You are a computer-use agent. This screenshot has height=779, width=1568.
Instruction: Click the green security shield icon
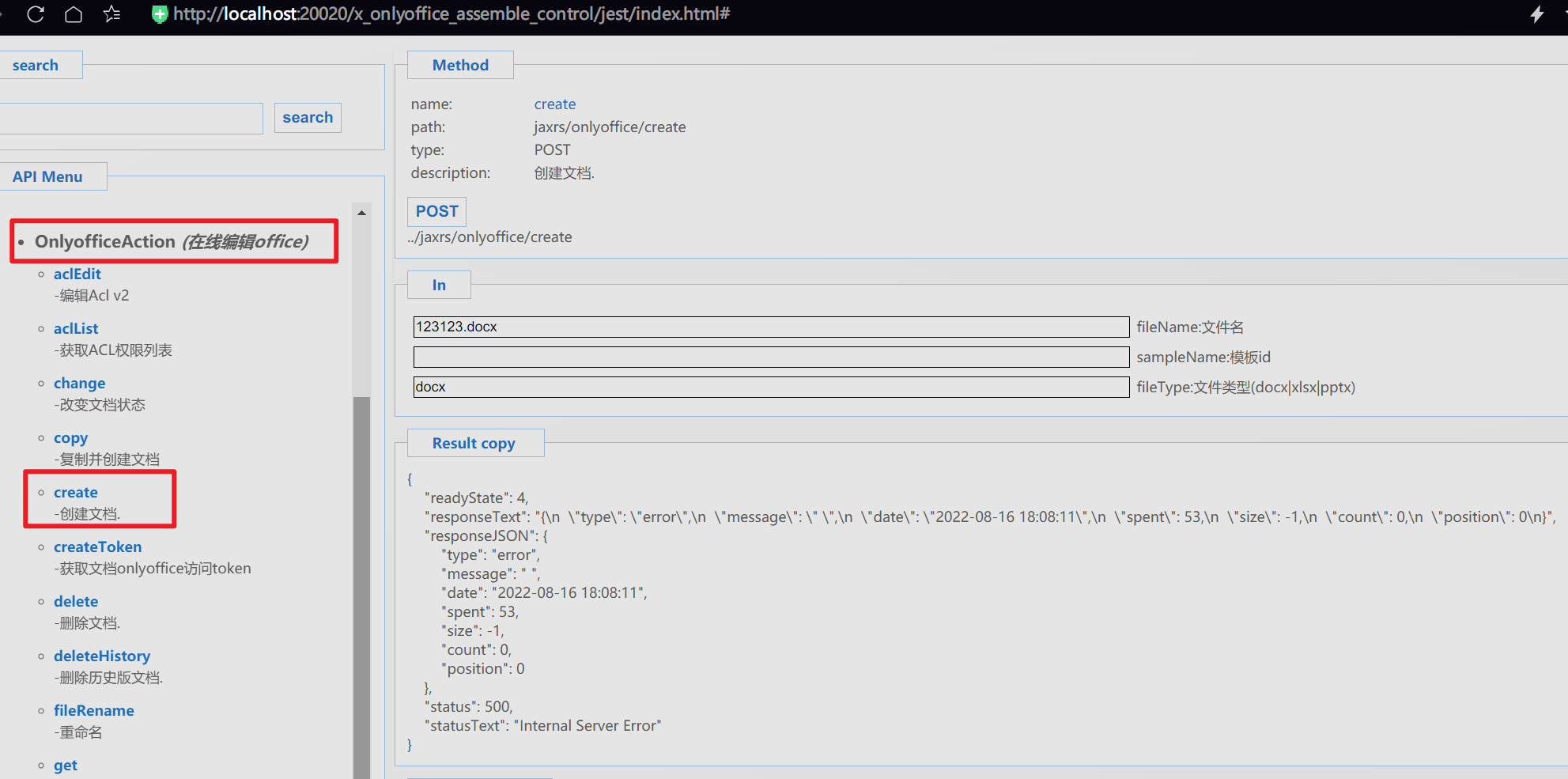[160, 14]
